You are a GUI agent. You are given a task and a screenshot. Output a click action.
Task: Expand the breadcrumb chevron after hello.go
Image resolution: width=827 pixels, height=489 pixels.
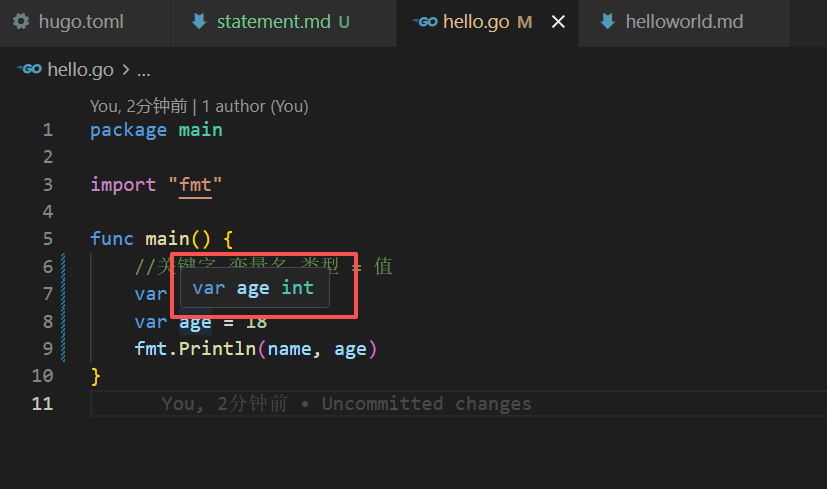click(x=126, y=69)
